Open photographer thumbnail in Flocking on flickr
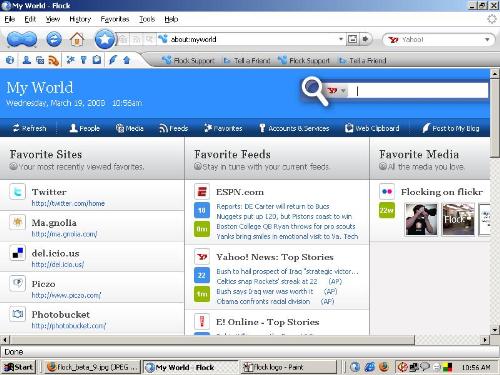 tap(421, 219)
